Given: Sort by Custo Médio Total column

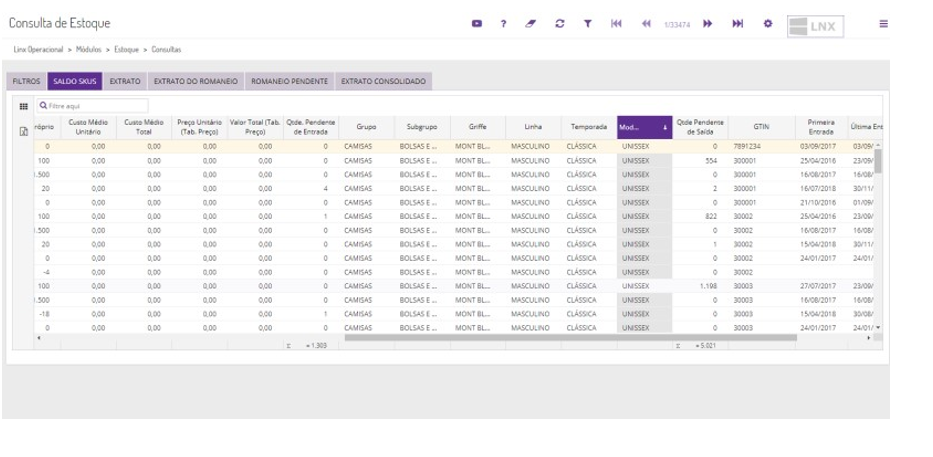Looking at the screenshot, I should coord(144,127).
